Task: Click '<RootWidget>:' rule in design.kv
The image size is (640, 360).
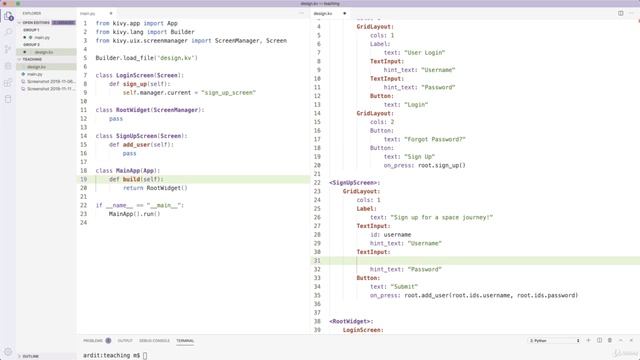Action: 351,321
